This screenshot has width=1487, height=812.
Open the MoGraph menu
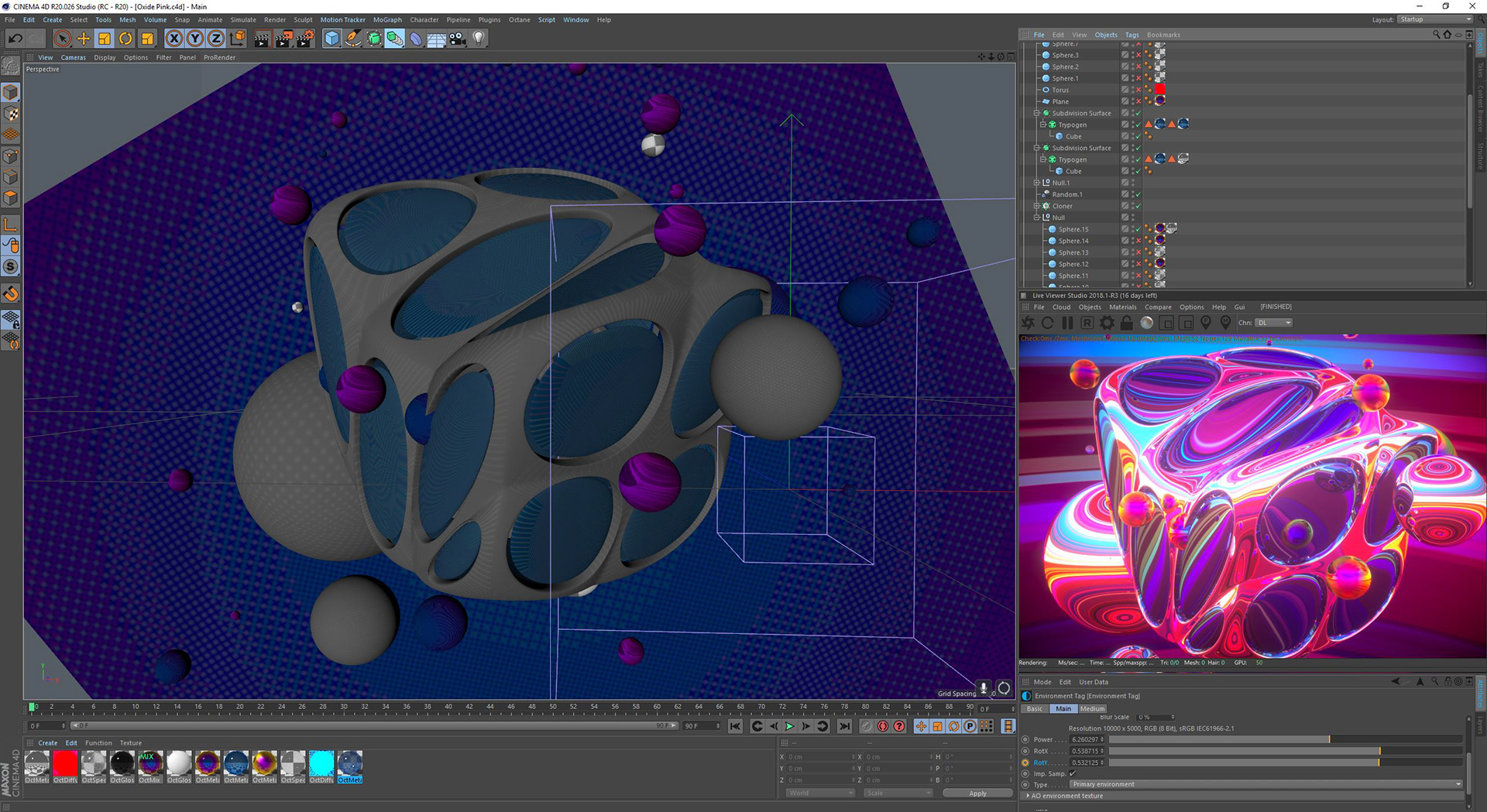[387, 20]
